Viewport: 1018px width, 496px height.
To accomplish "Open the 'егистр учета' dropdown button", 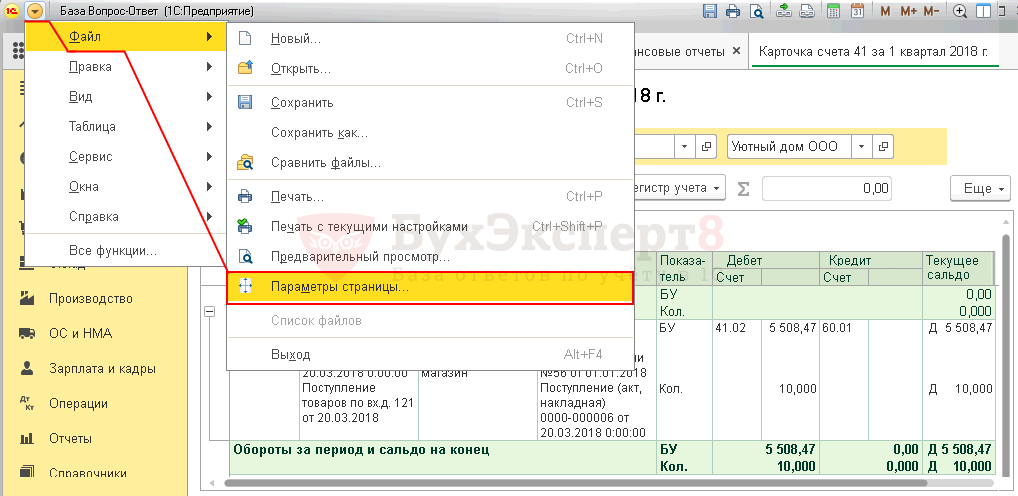I will [679, 188].
